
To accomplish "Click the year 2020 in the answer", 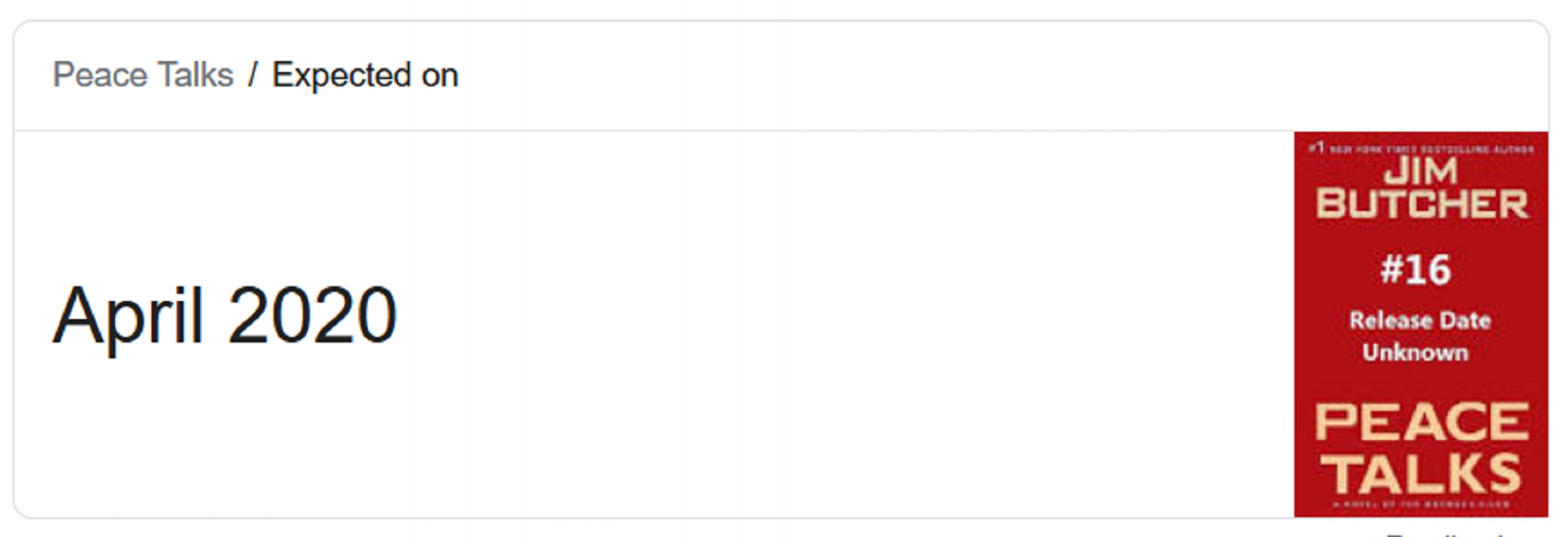I will coord(312,316).
